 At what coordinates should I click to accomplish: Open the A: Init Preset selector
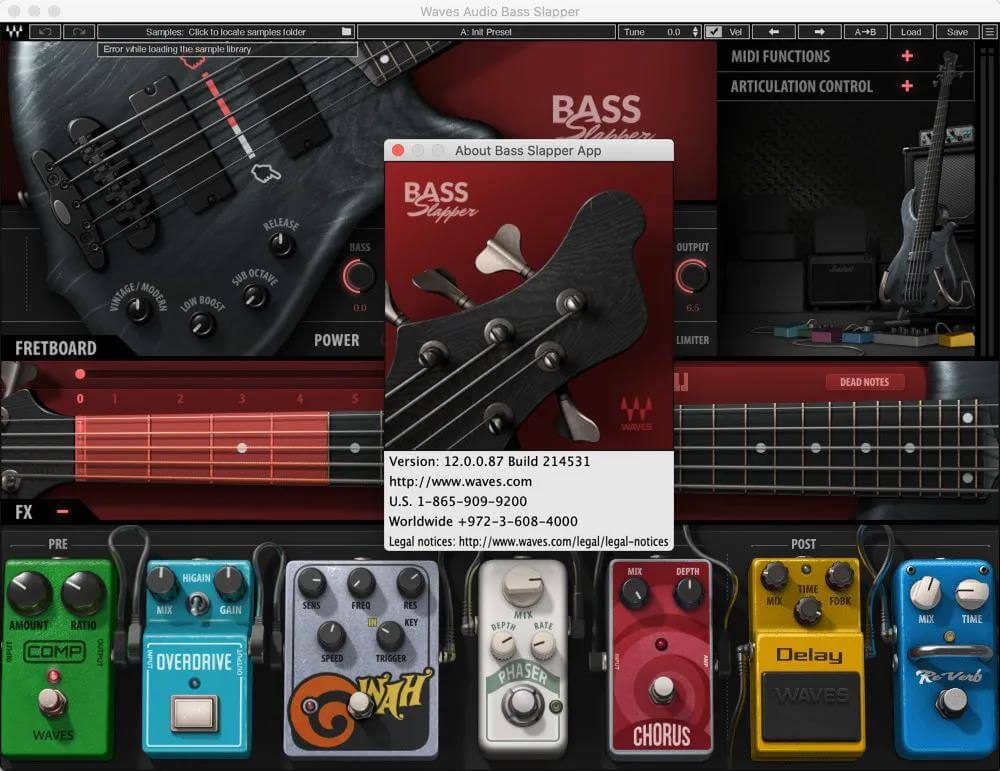[486, 31]
